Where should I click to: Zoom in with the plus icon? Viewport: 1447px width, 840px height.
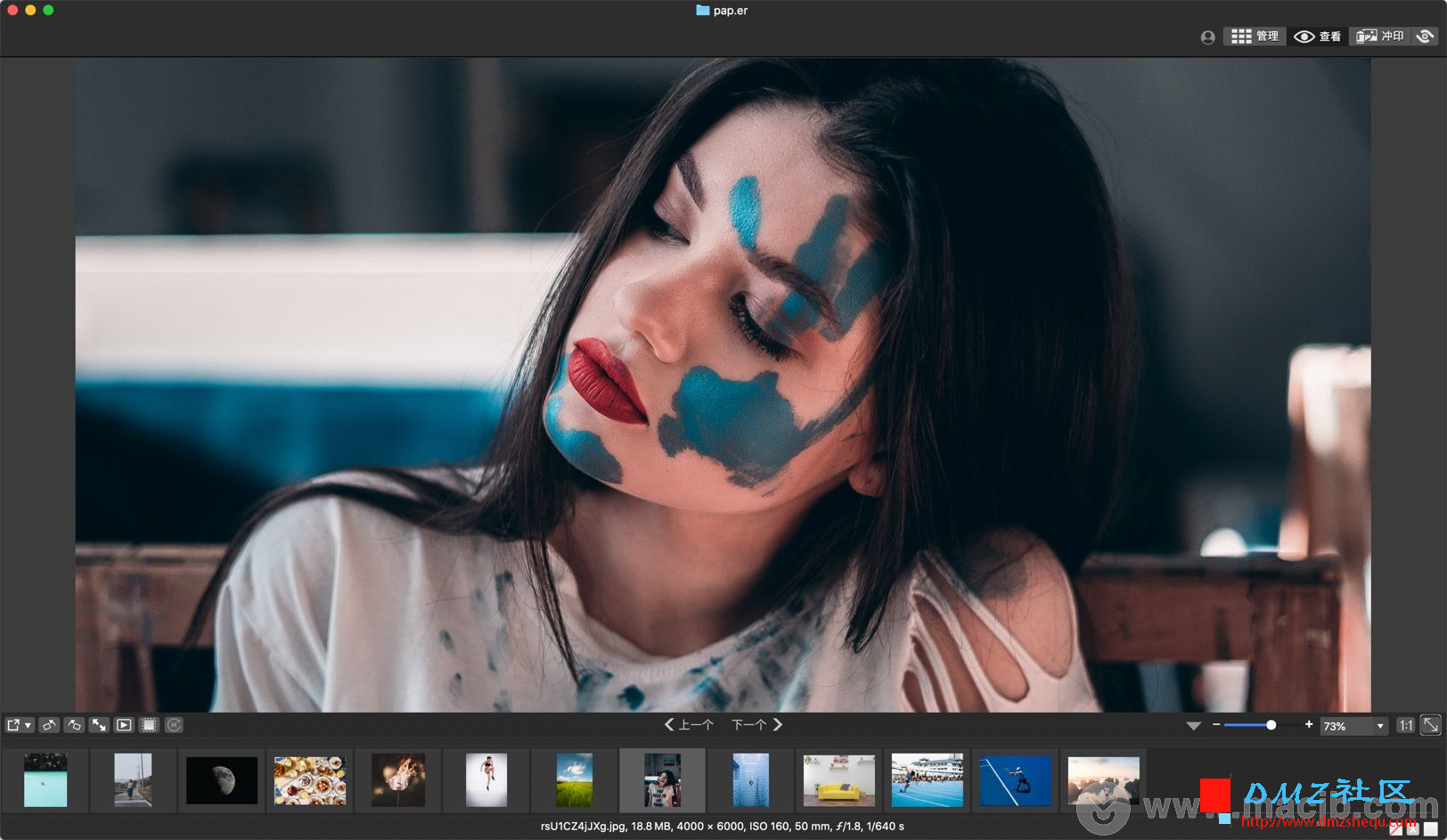(x=1309, y=724)
